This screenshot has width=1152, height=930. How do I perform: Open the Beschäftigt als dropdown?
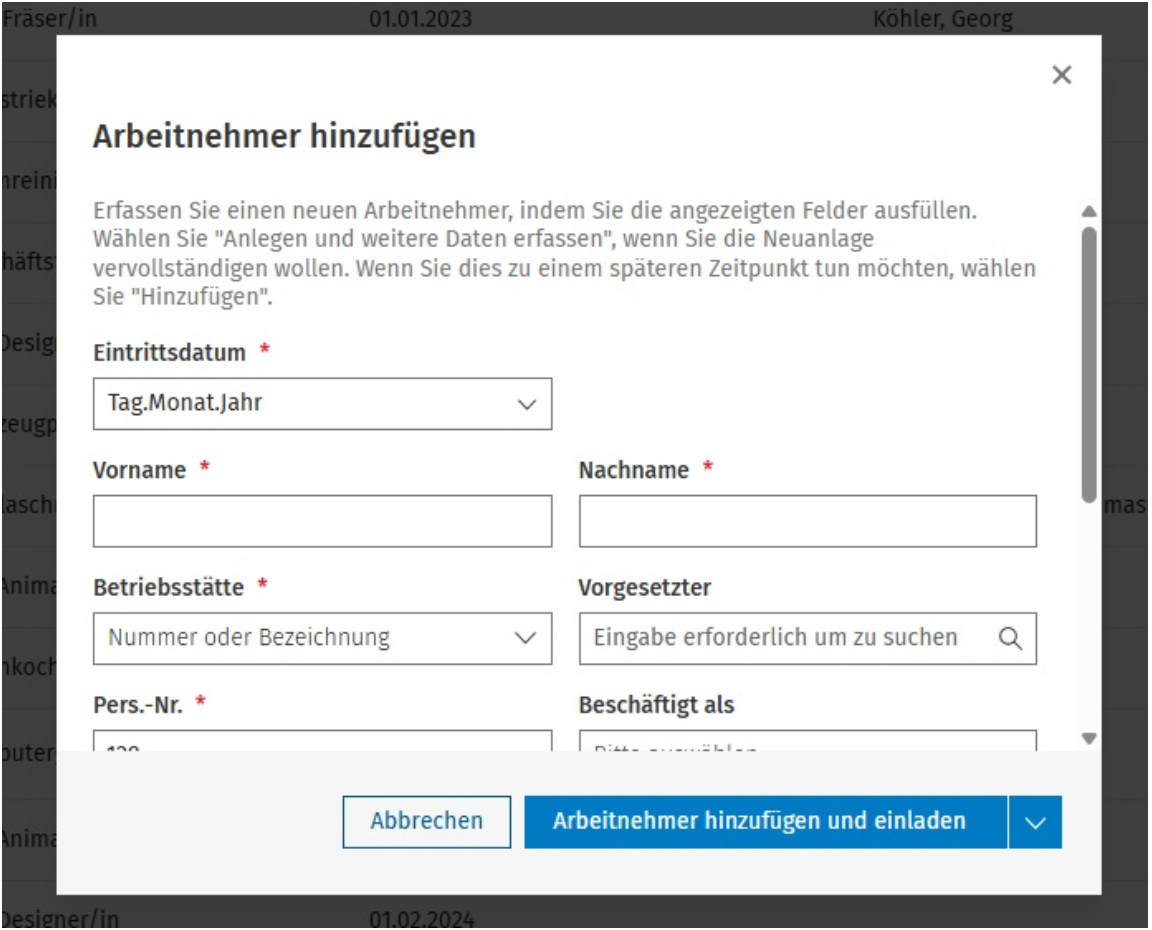pos(807,740)
